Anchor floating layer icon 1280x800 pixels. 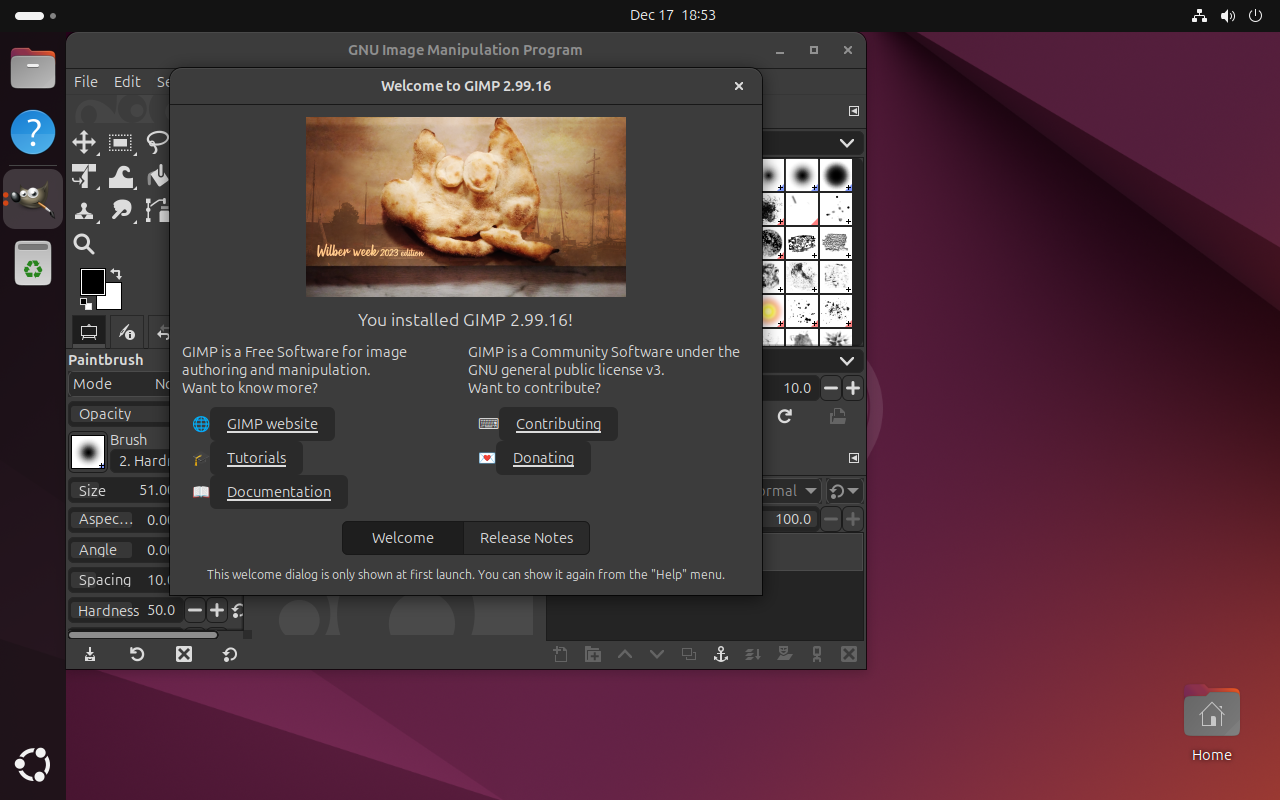click(720, 654)
